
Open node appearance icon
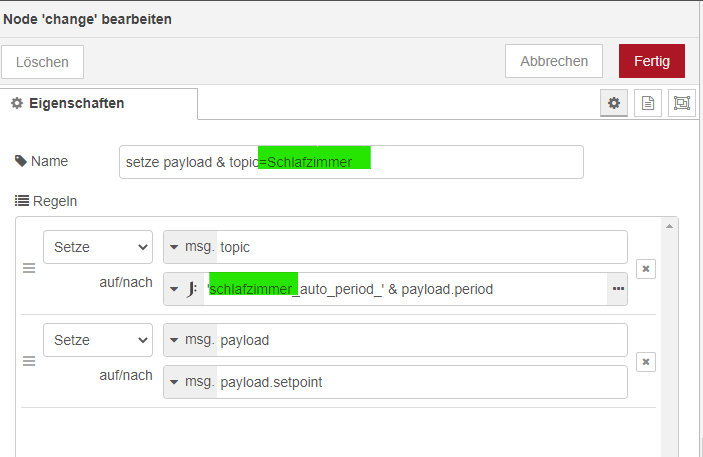point(681,103)
